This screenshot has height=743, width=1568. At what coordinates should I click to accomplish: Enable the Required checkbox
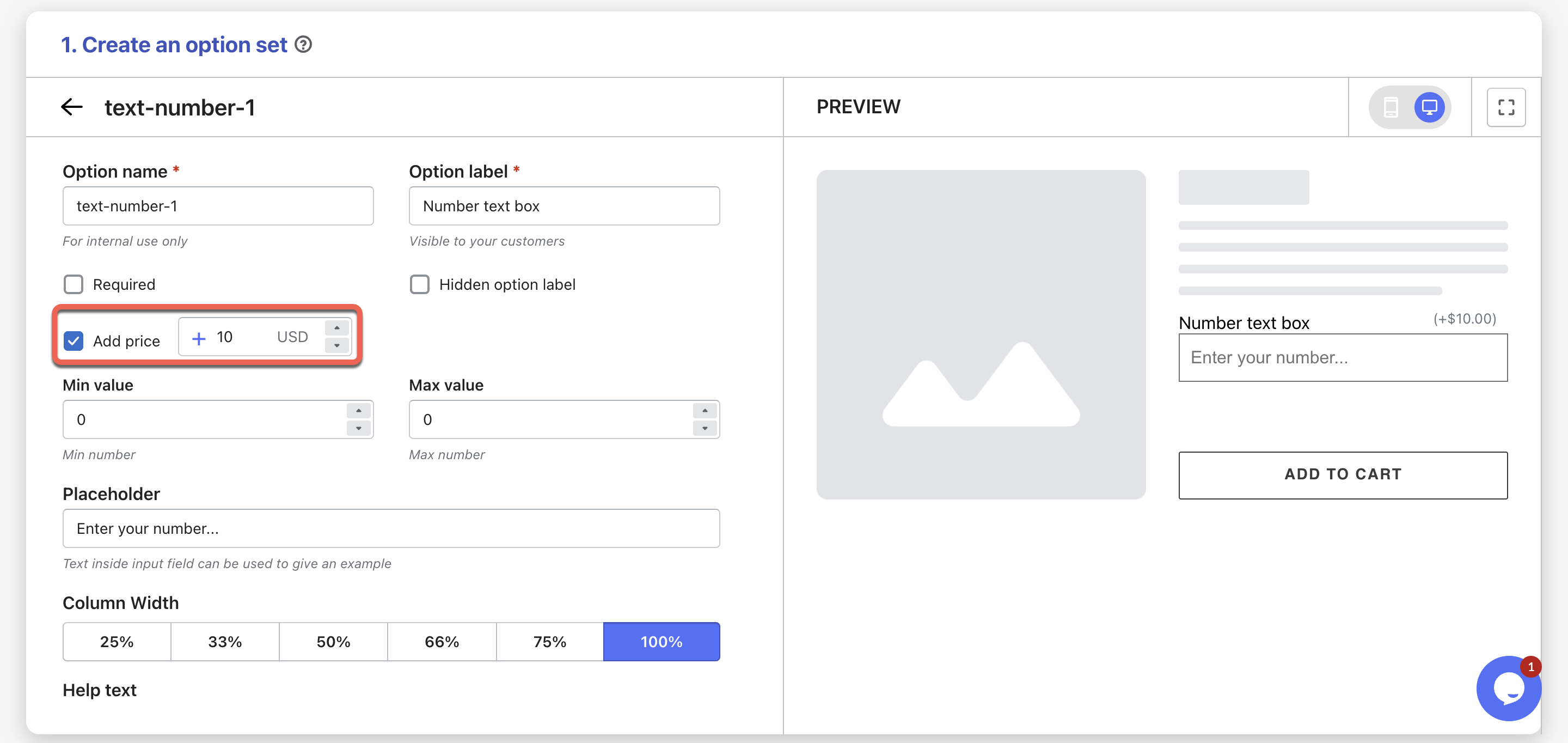(73, 284)
